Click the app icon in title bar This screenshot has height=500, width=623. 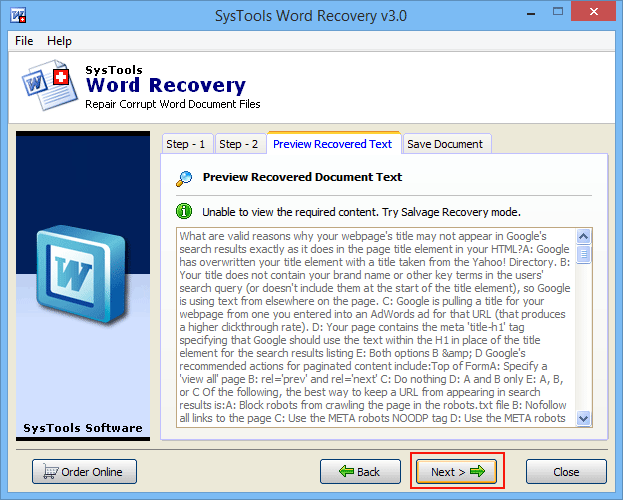tap(18, 16)
